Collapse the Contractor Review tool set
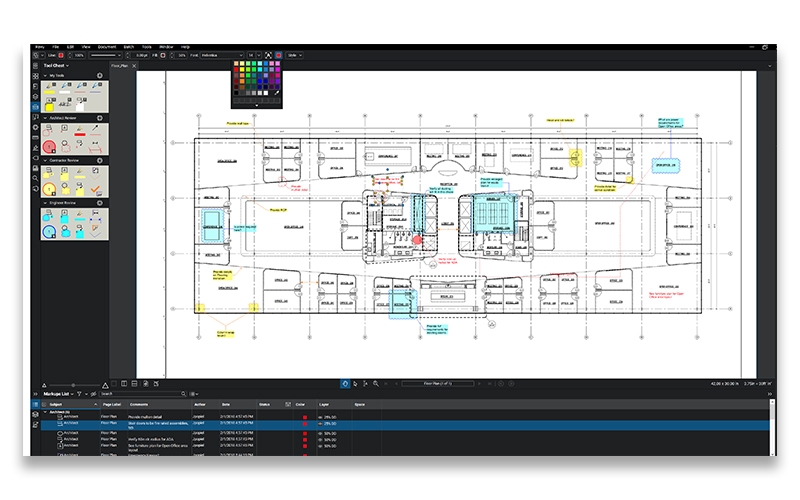 pyautogui.click(x=45, y=160)
